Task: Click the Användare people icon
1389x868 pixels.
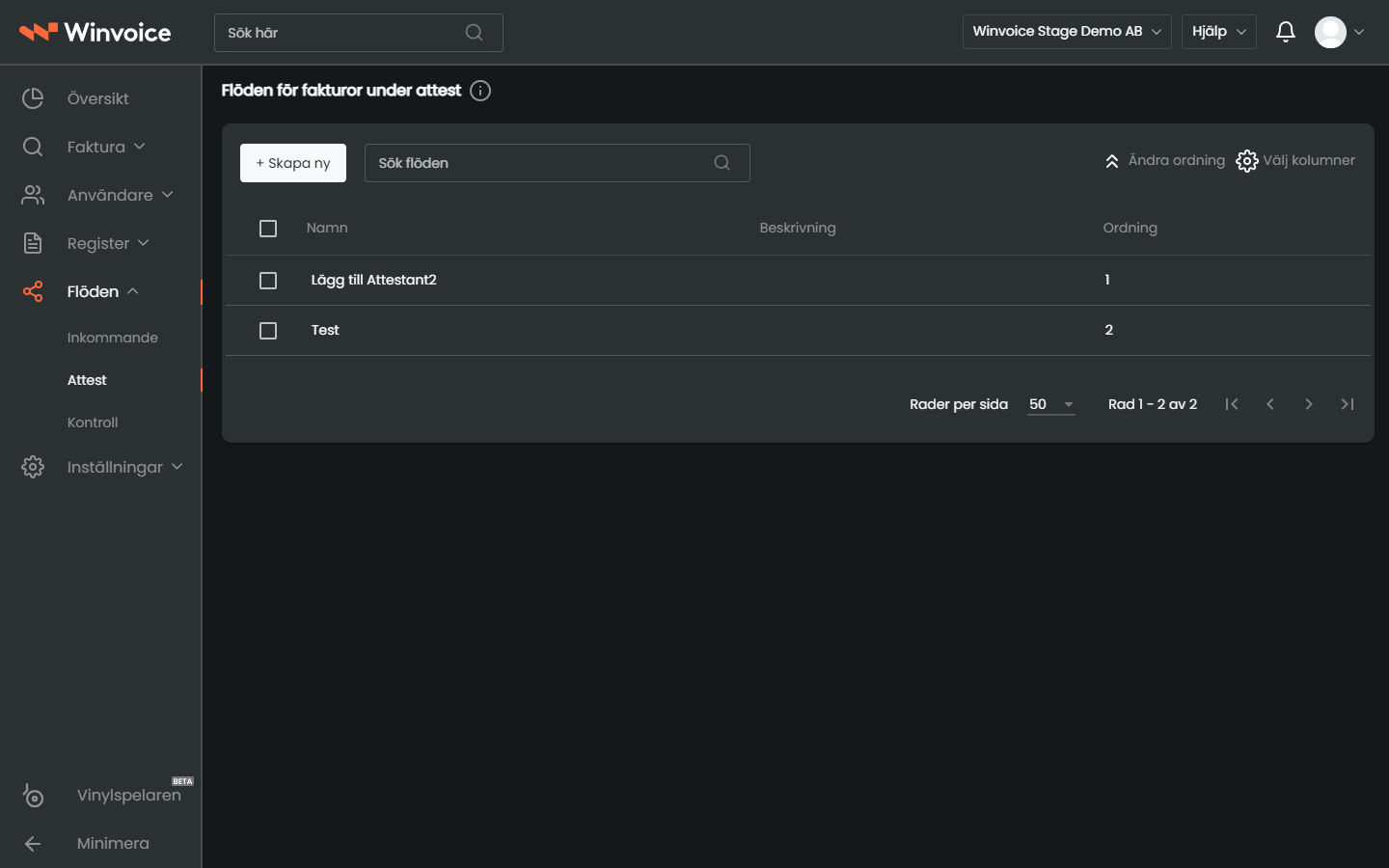Action: pyautogui.click(x=33, y=195)
